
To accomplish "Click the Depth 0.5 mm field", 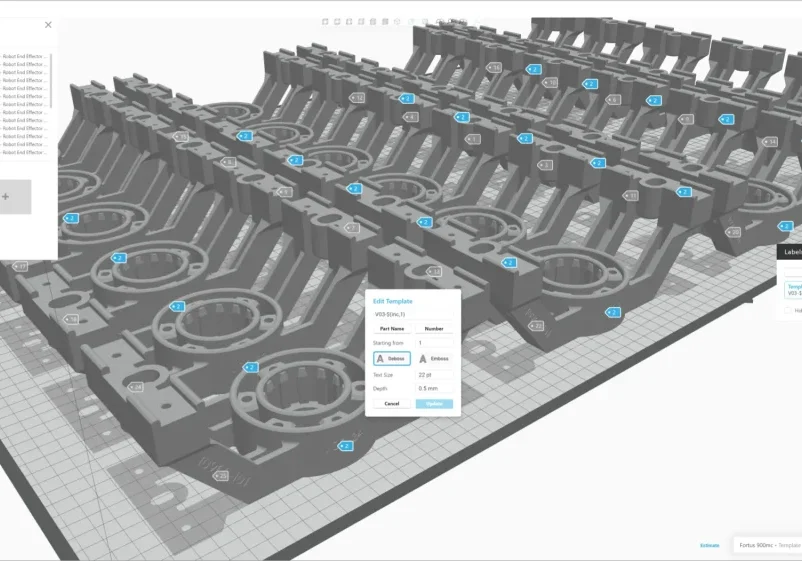I will point(434,388).
